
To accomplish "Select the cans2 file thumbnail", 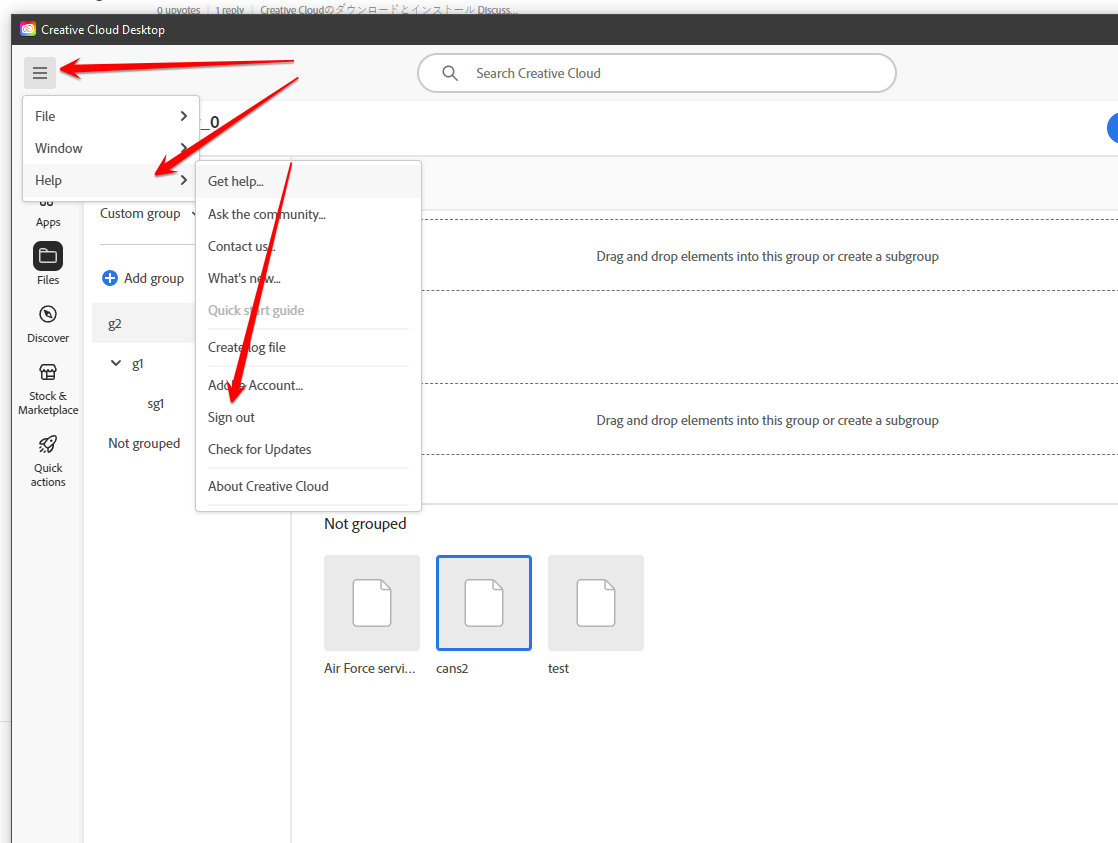I will [483, 602].
